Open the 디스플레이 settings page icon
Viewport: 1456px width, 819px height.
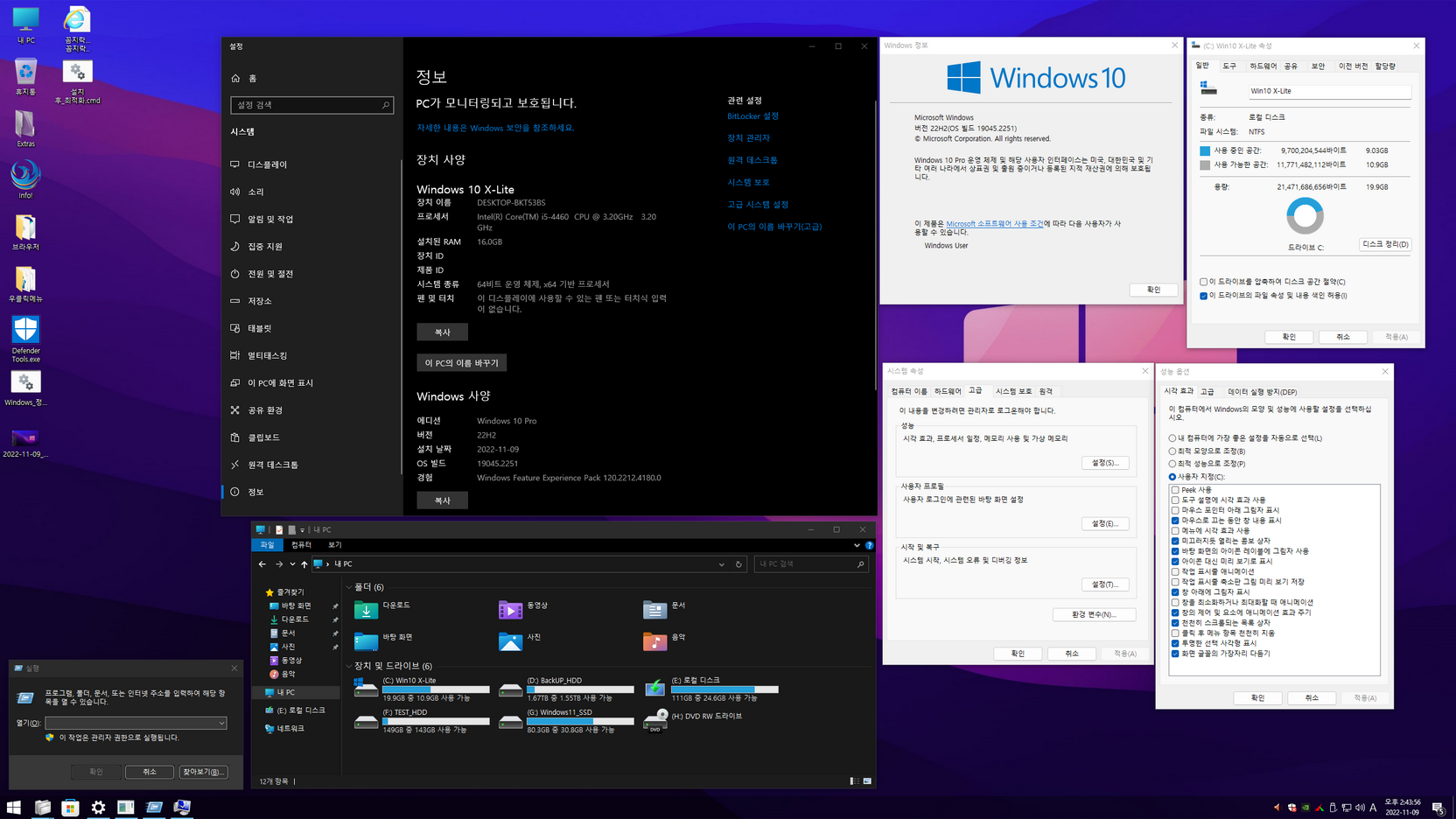click(235, 164)
